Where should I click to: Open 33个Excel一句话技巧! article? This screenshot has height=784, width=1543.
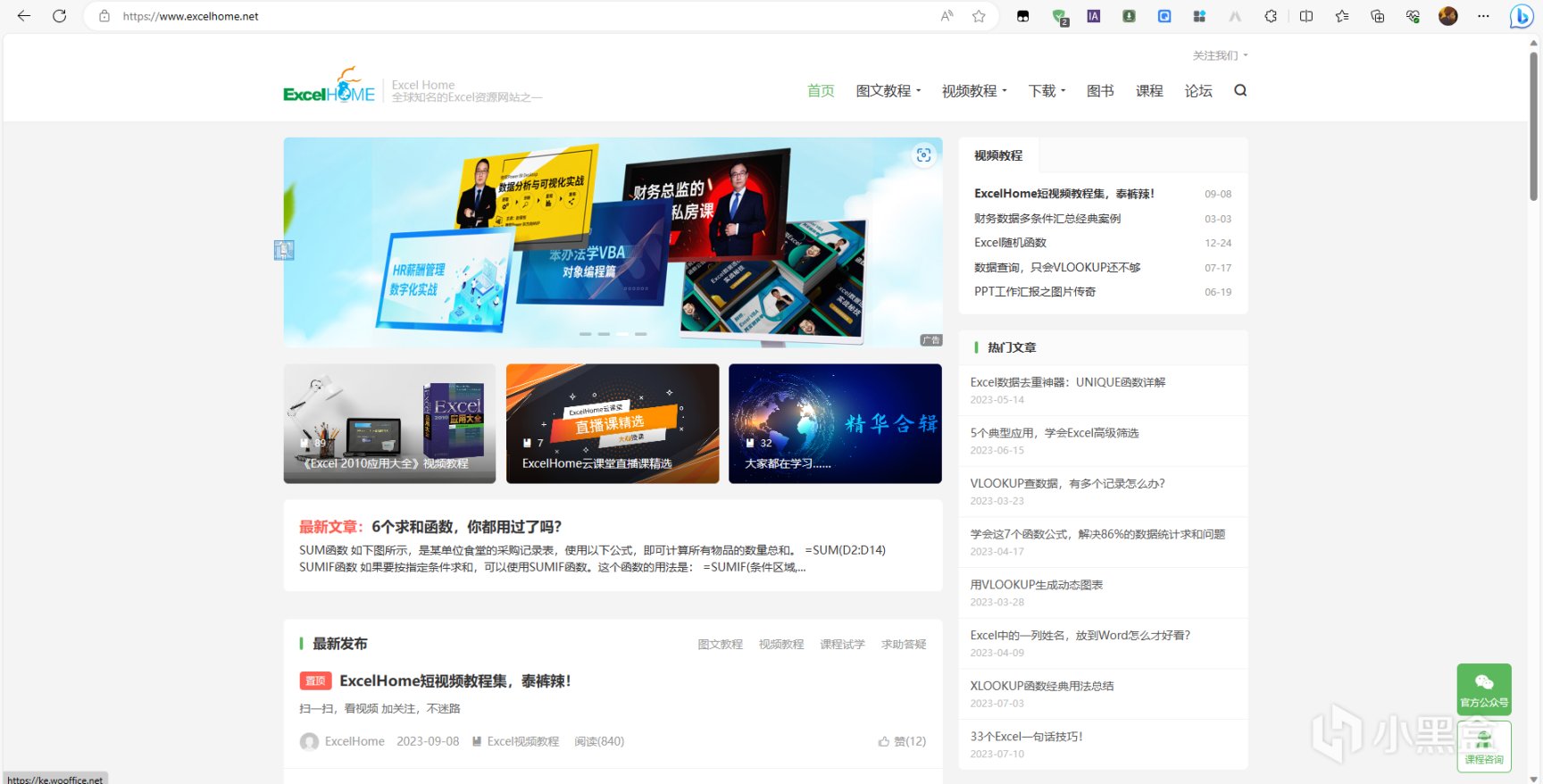point(1027,737)
